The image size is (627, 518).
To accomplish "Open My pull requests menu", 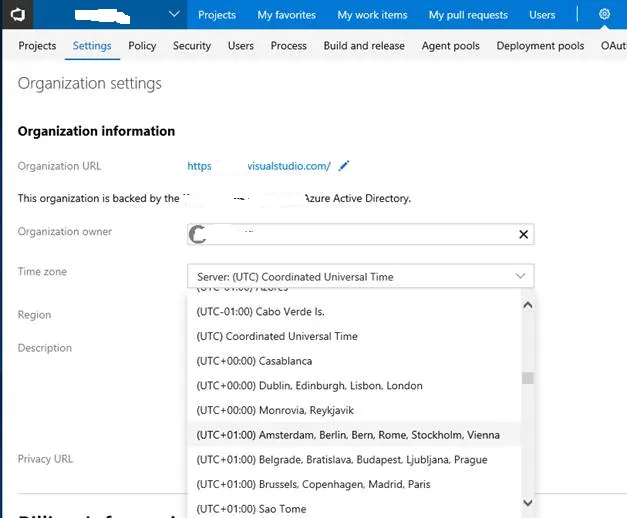I will click(468, 15).
